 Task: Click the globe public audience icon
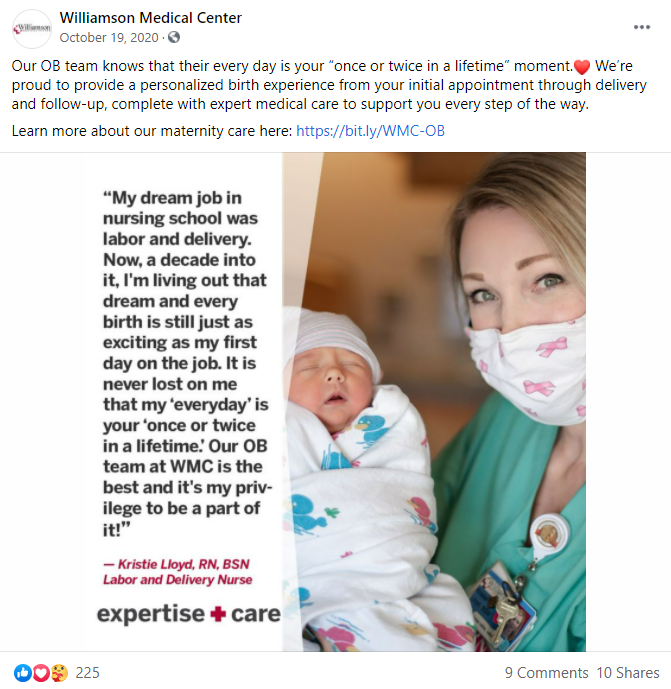pyautogui.click(x=174, y=37)
